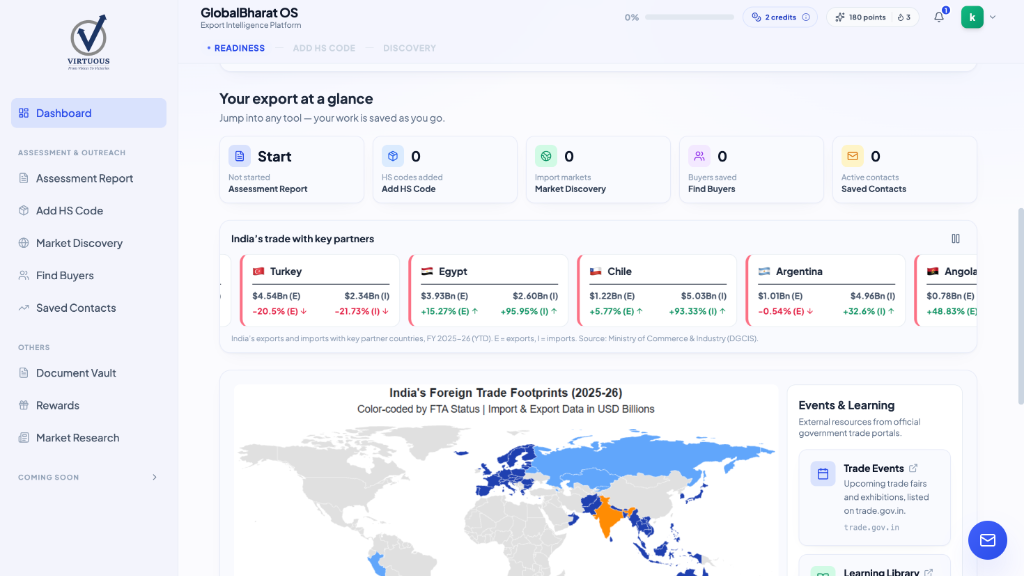
Task: Click 'Your export at a glance' heading
Action: click(296, 99)
